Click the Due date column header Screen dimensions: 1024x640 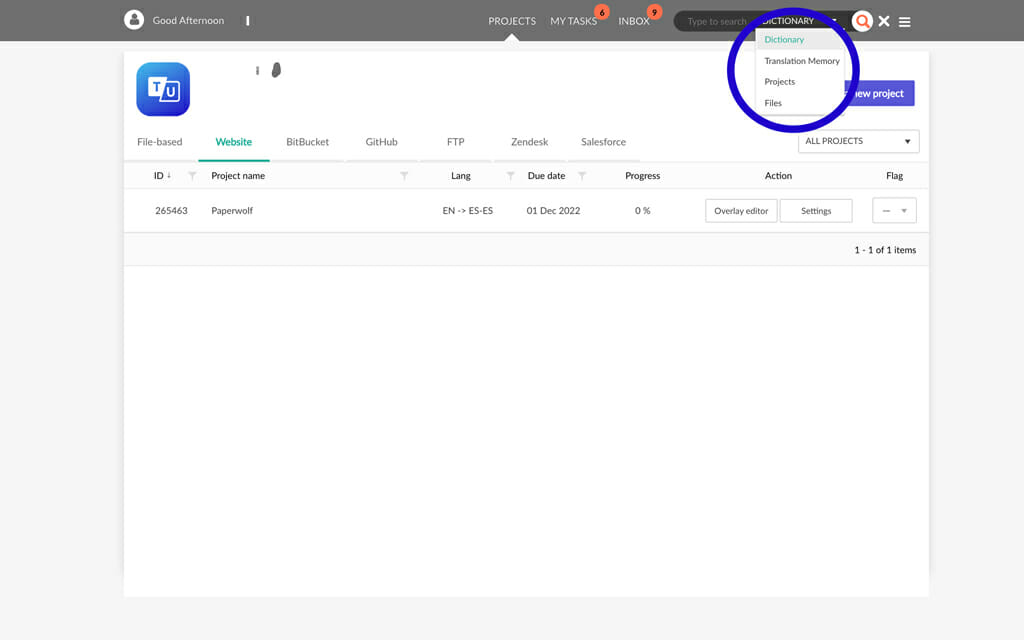[546, 176]
